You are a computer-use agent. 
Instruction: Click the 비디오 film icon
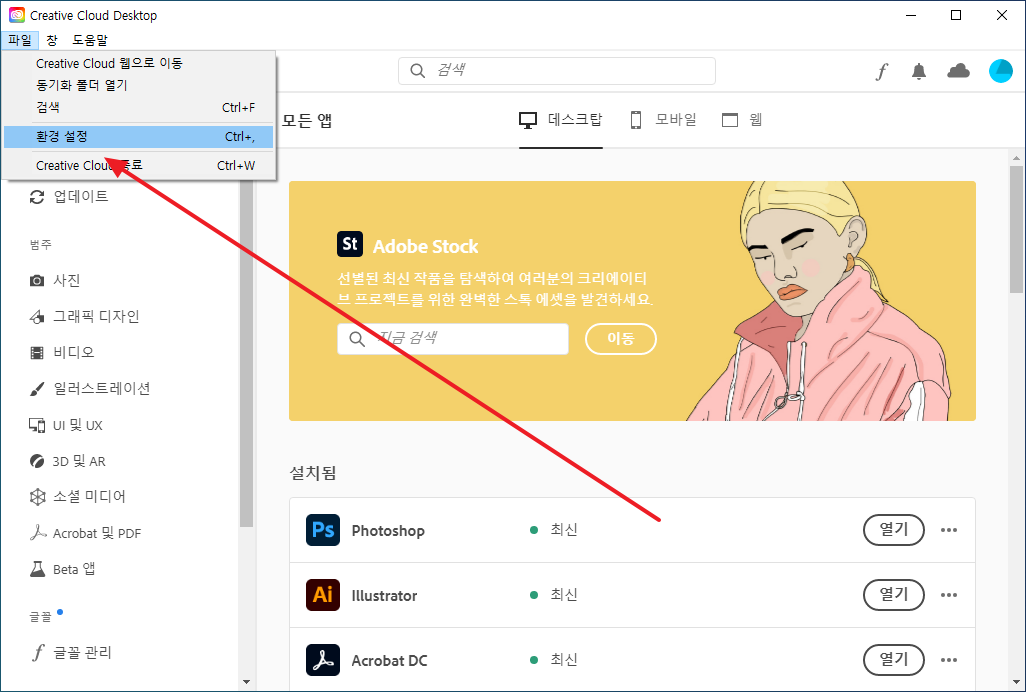37,353
